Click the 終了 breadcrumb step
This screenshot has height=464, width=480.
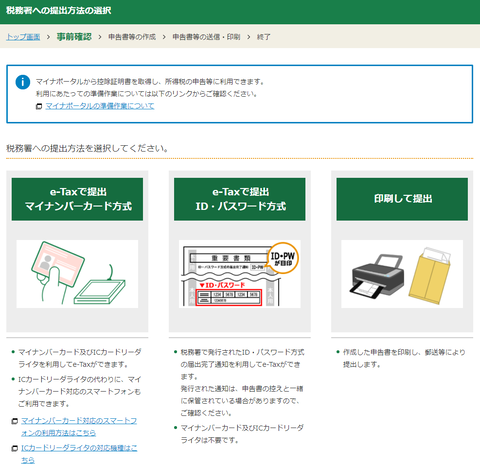tap(263, 37)
